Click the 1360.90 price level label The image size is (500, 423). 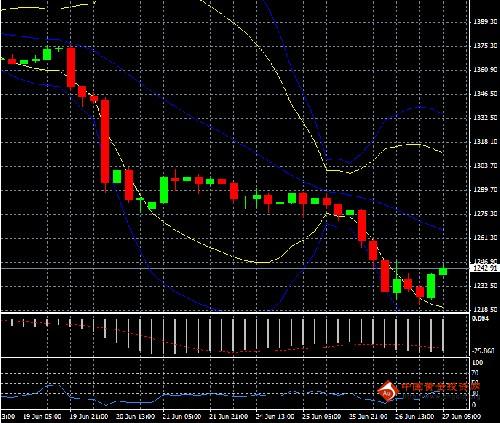[485, 70]
